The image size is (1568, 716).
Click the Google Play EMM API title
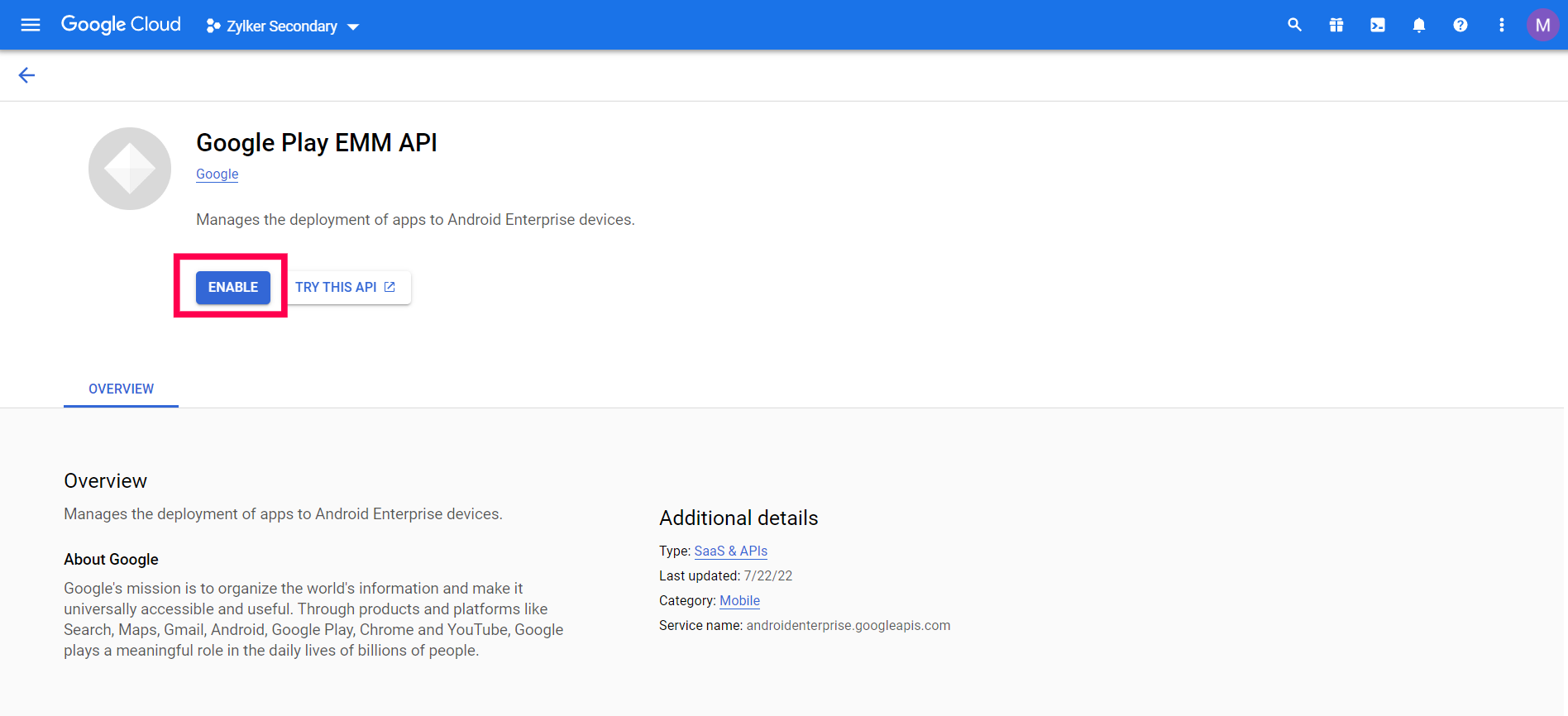(317, 143)
